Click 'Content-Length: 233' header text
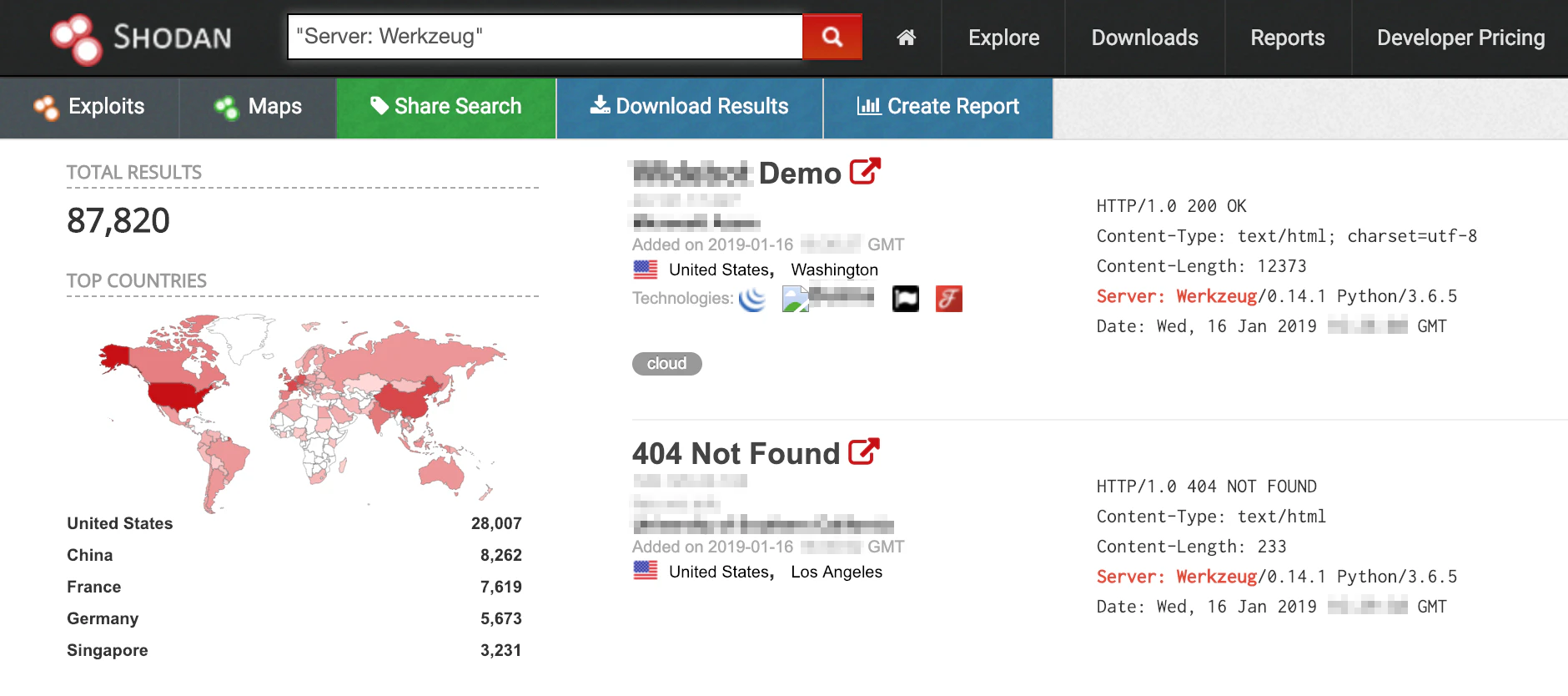Screen dimensions: 1568x696 tap(1192, 547)
